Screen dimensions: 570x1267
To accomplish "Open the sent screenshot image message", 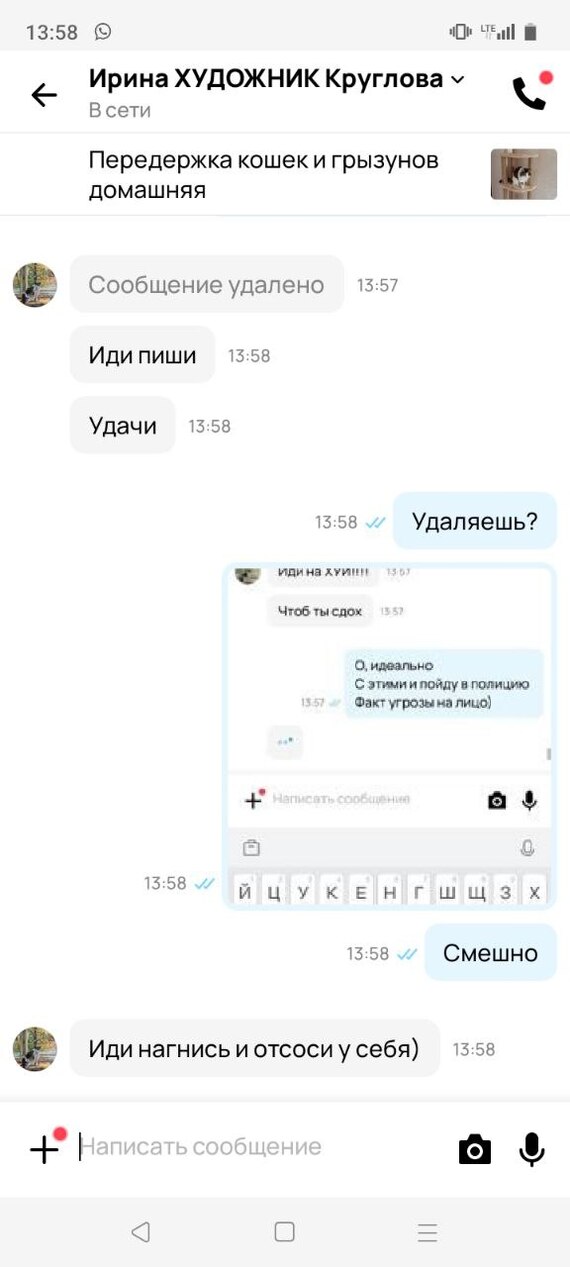I will [389, 736].
